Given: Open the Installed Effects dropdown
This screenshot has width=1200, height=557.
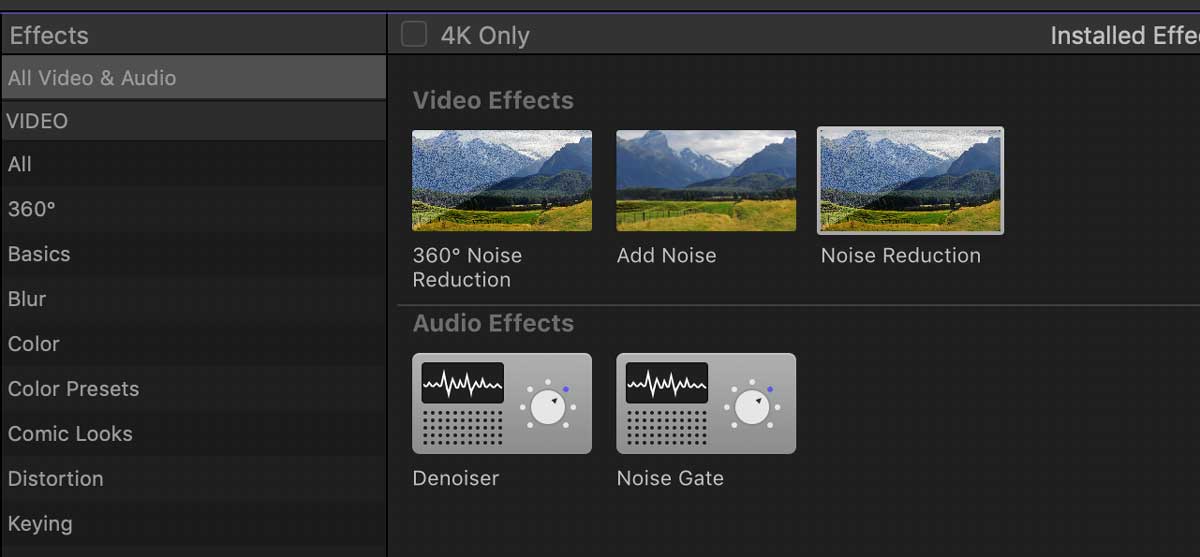Looking at the screenshot, I should coord(1124,35).
